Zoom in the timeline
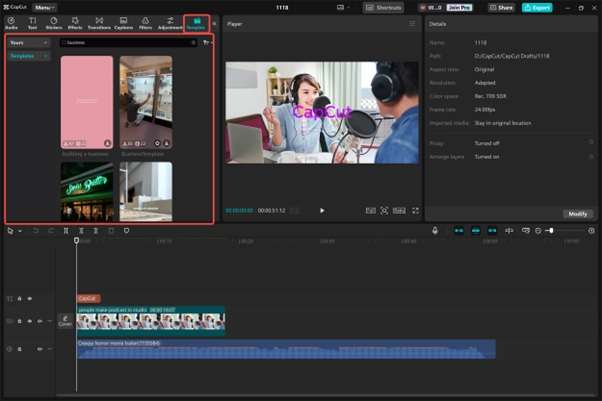602x401 pixels. point(591,230)
